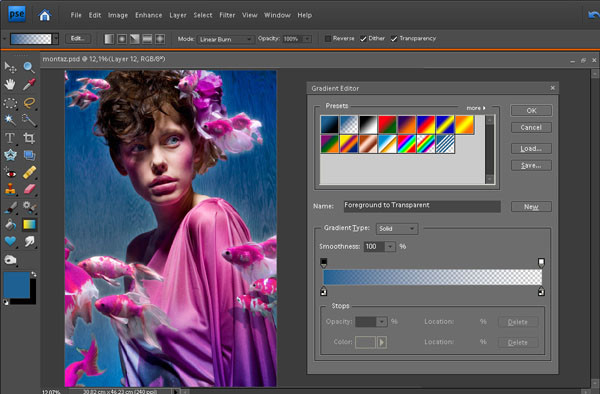The width and height of the screenshot is (600, 394).
Task: Choose the Linear gradient style
Action: (x=109, y=39)
